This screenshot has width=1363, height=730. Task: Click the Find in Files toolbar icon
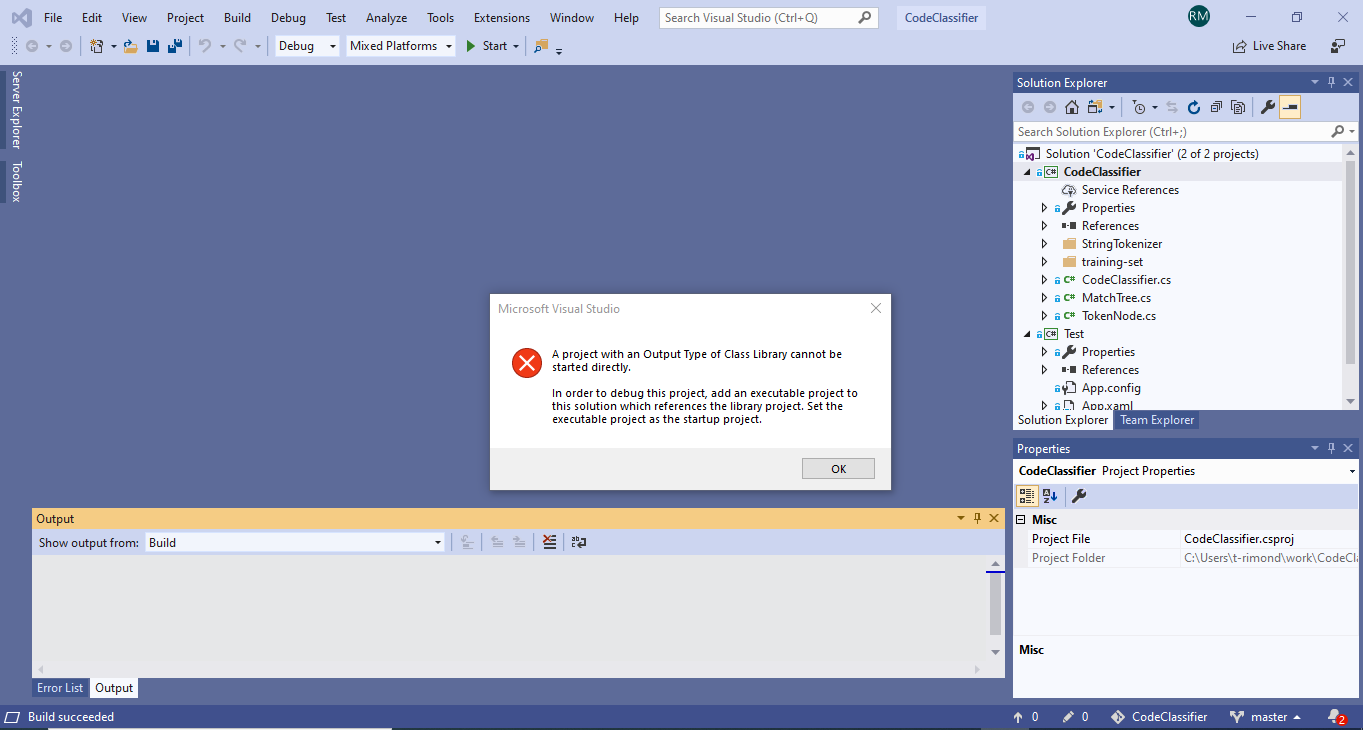click(541, 46)
